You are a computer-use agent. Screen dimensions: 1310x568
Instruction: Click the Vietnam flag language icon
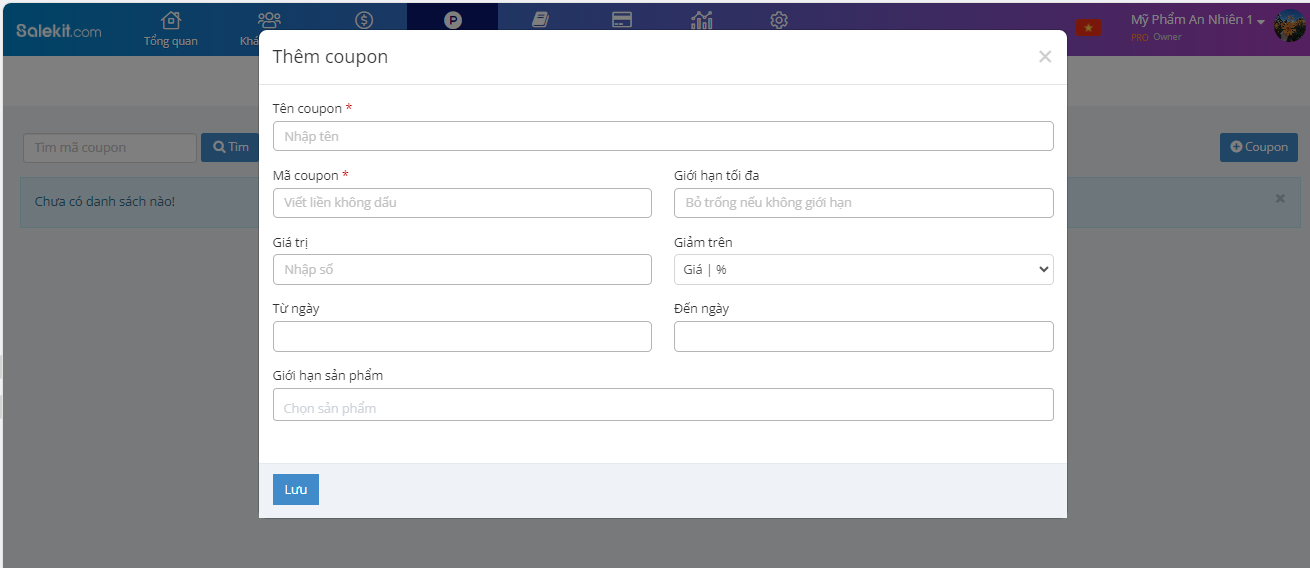[1088, 27]
